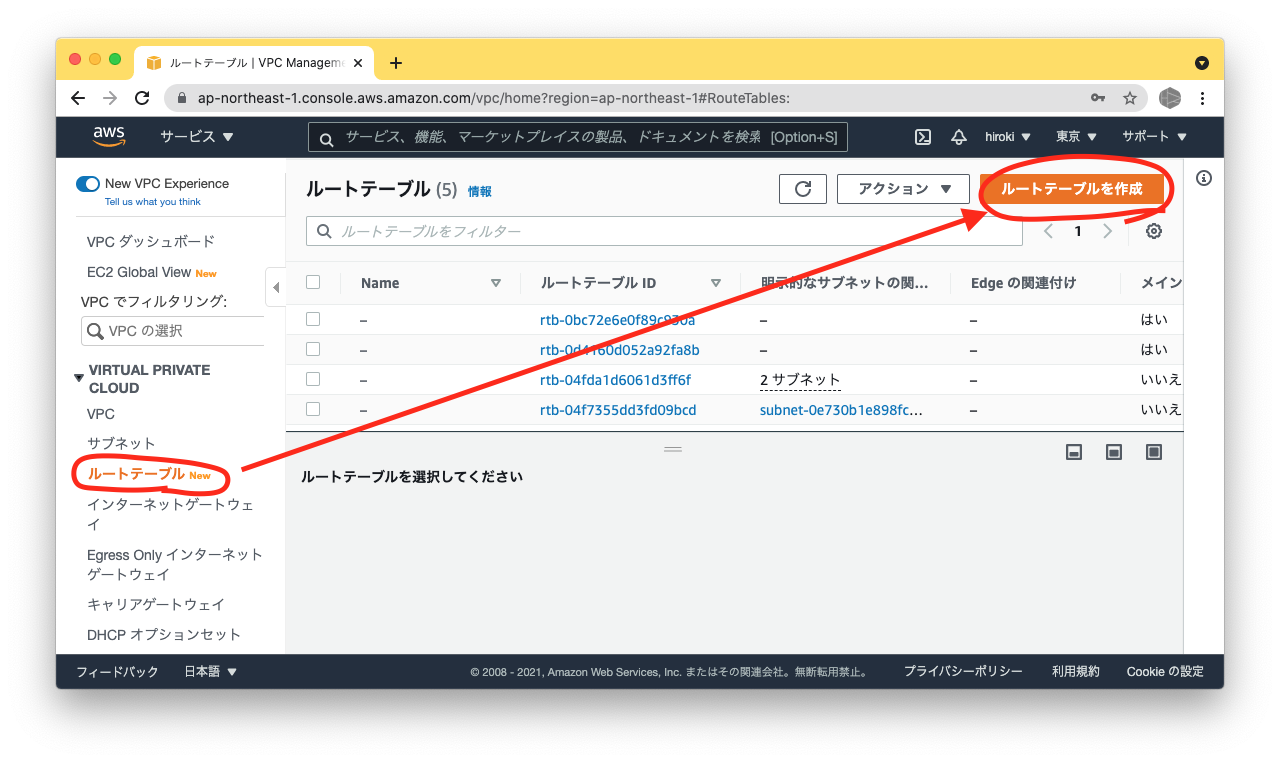Open the info panel on the right edge
The height and width of the screenshot is (763, 1280).
click(1204, 178)
